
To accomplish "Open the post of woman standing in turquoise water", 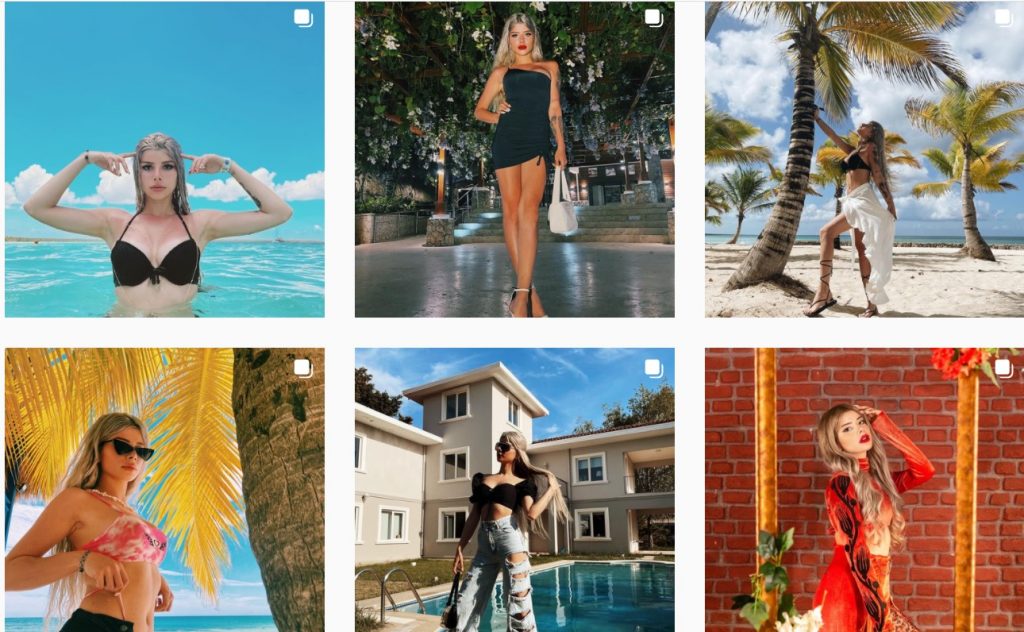I will click(165, 159).
